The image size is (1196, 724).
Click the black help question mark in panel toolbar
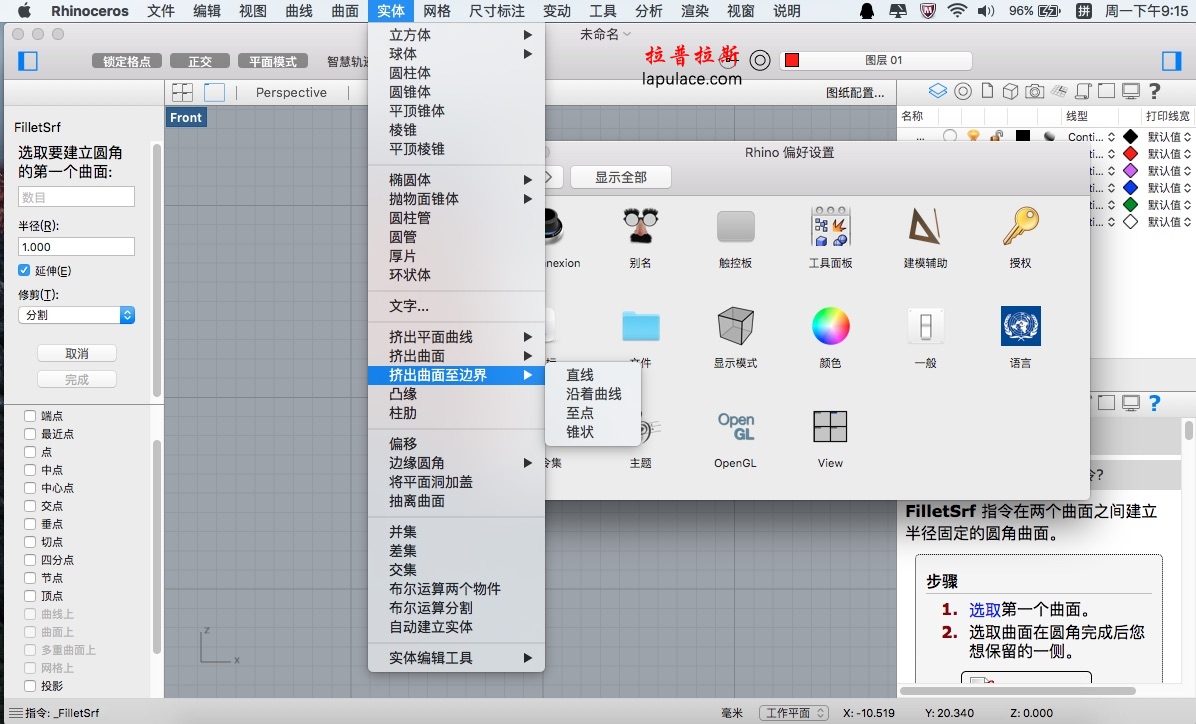[1155, 92]
